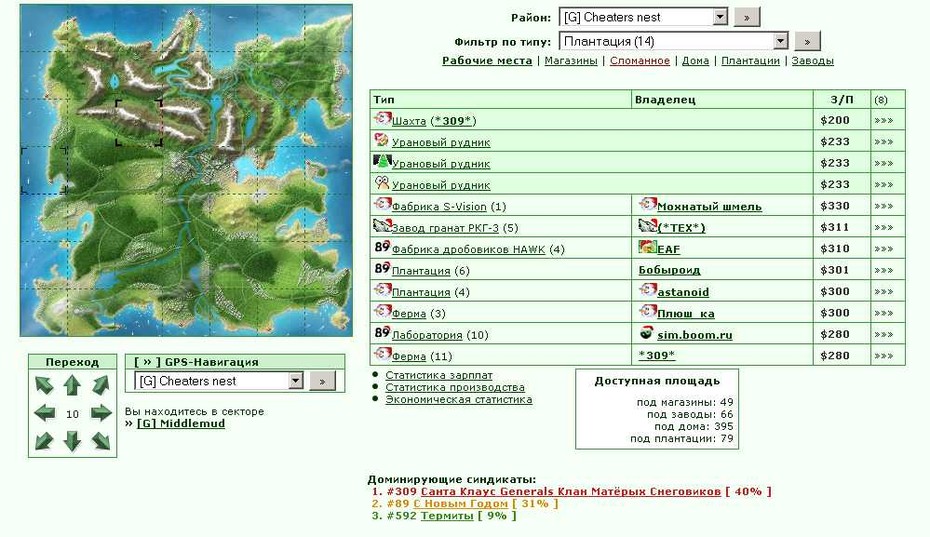
Task: Open the owner *309* link in Ферма row
Action: pyautogui.click(x=657, y=355)
